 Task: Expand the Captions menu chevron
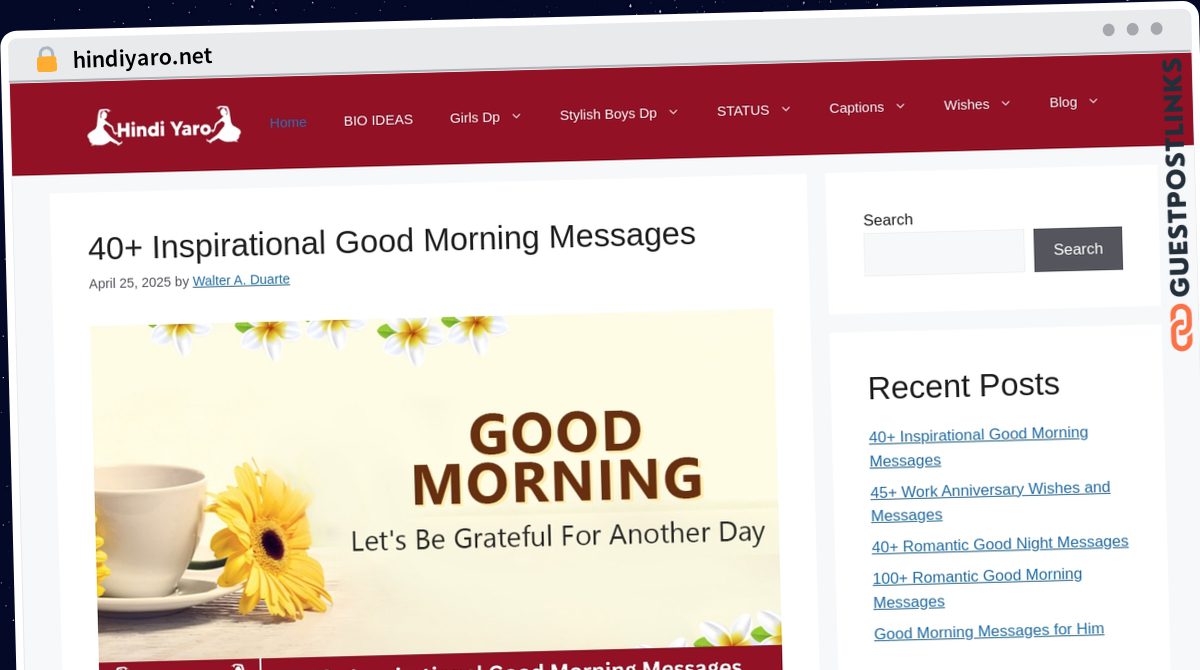[900, 105]
